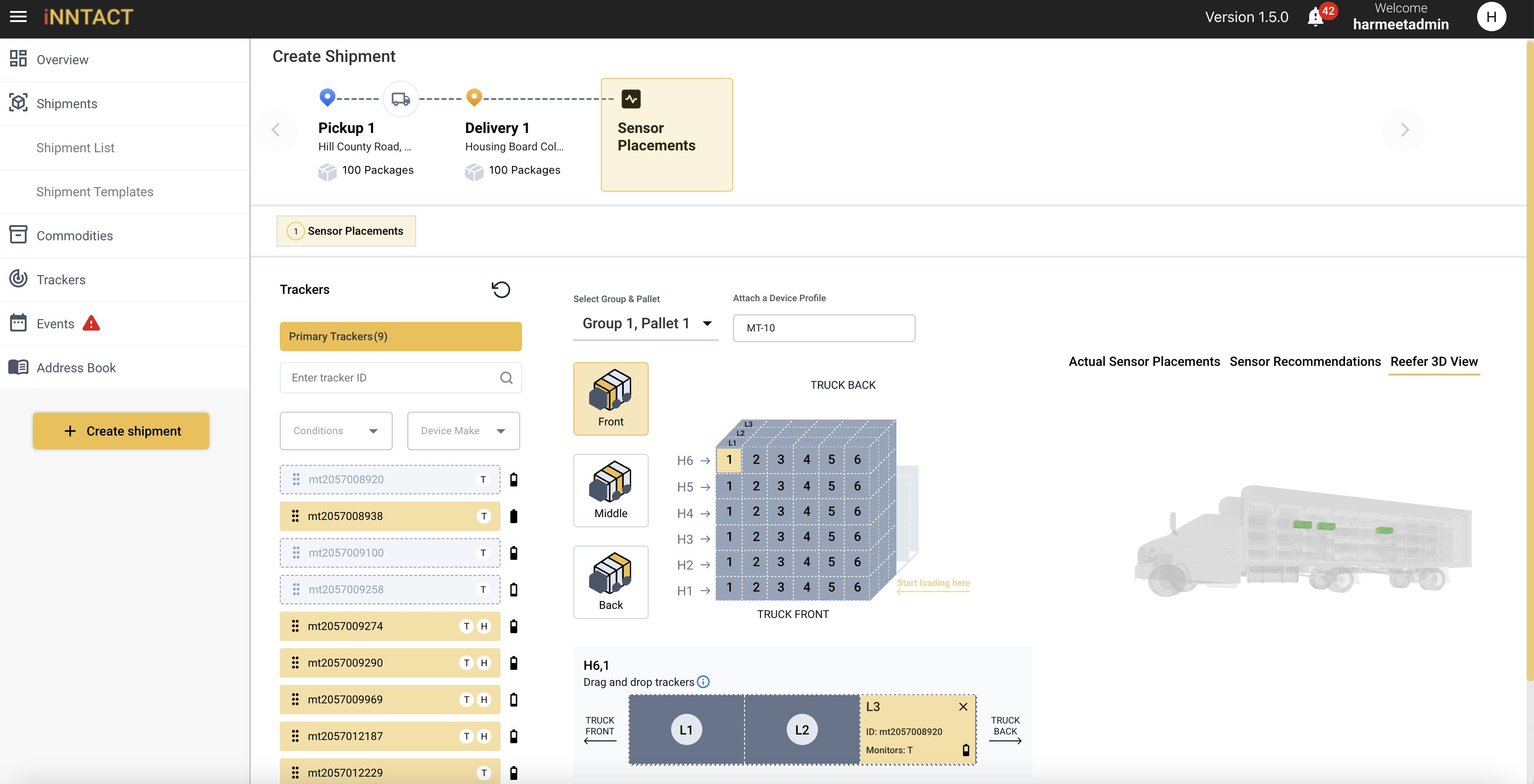Click the drag-and-drop info icon
This screenshot has width=1534, height=784.
[703, 682]
